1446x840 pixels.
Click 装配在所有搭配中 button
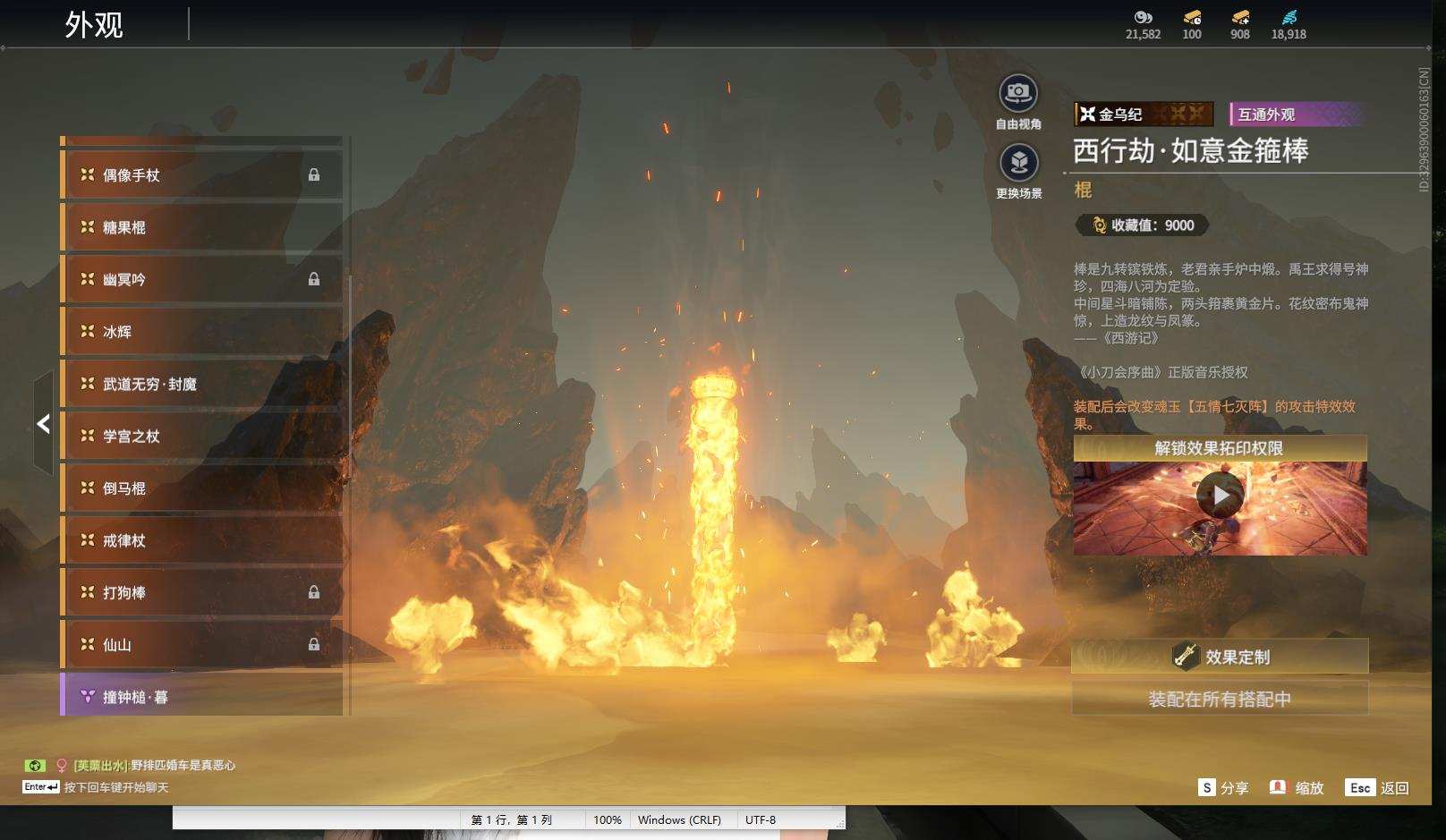click(x=1220, y=699)
